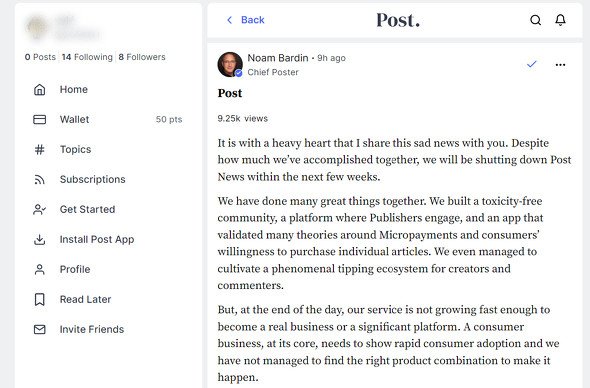View the 14 Following list
The width and height of the screenshot is (590, 388).
(x=87, y=57)
